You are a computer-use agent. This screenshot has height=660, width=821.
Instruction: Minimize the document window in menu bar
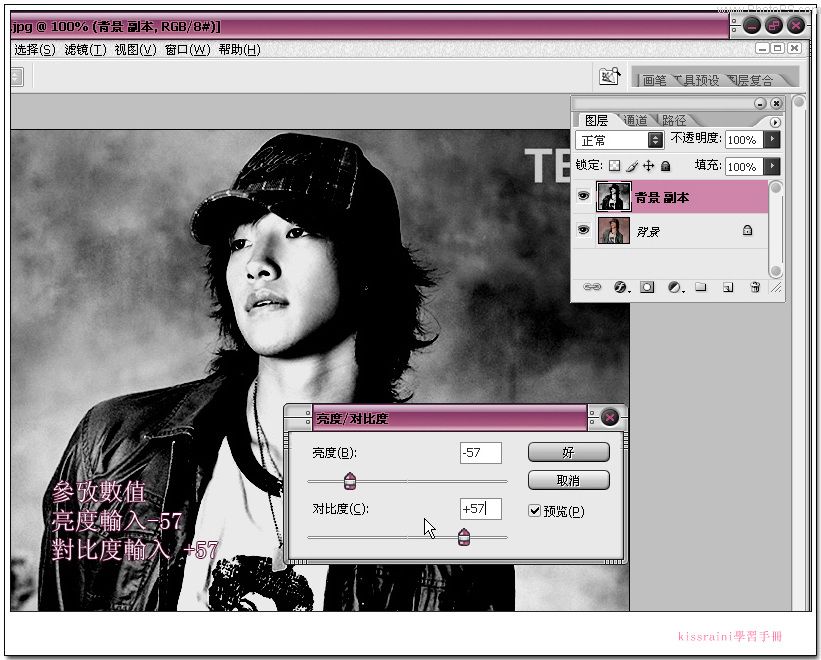click(x=762, y=49)
